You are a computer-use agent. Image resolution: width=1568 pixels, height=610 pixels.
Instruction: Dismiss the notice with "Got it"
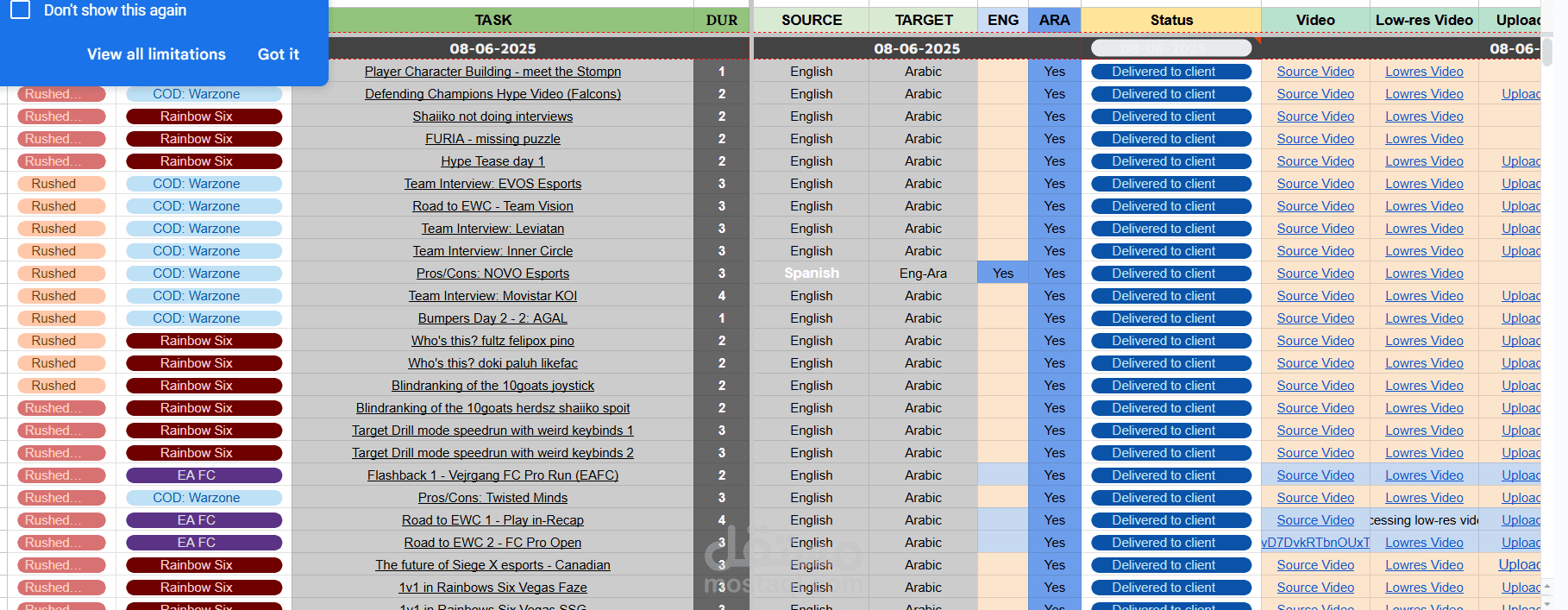tap(279, 54)
